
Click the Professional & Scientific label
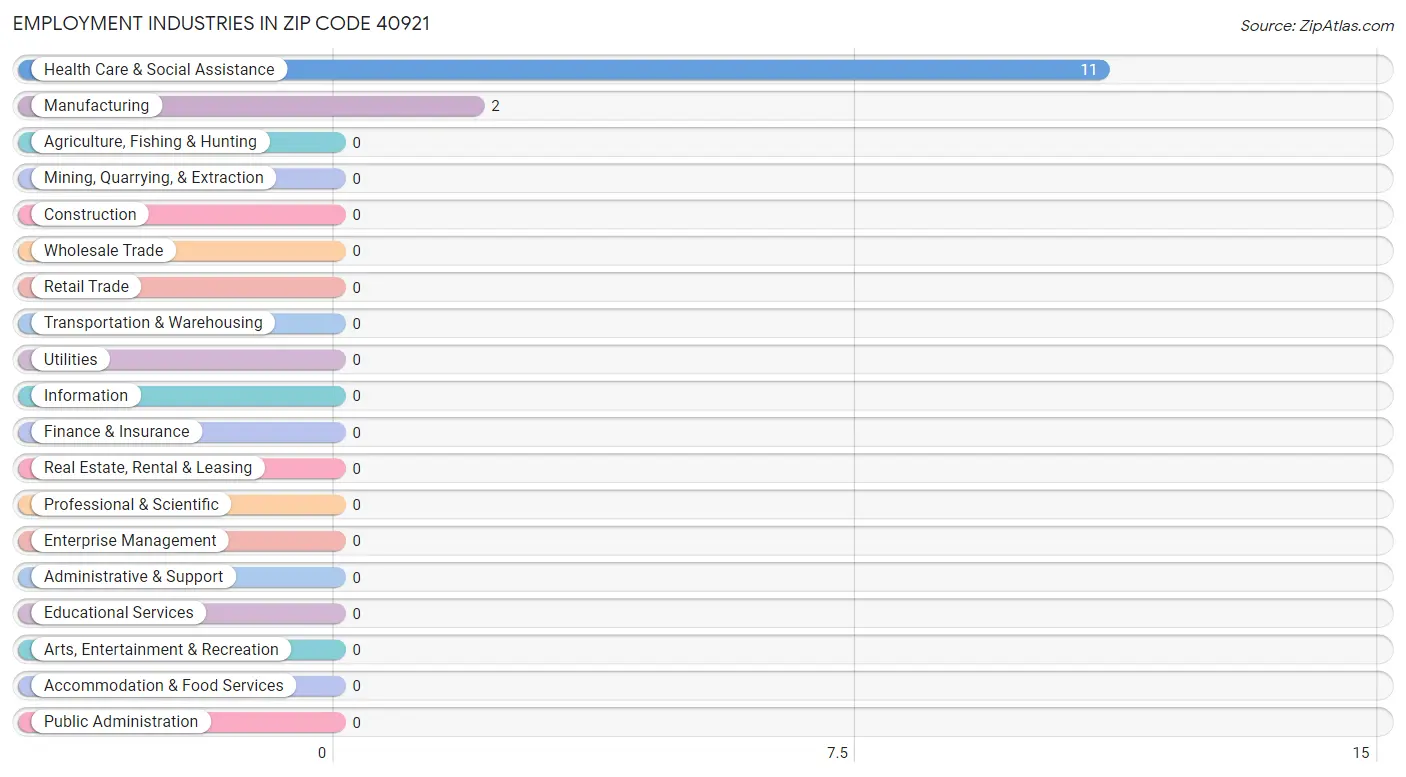(x=131, y=504)
